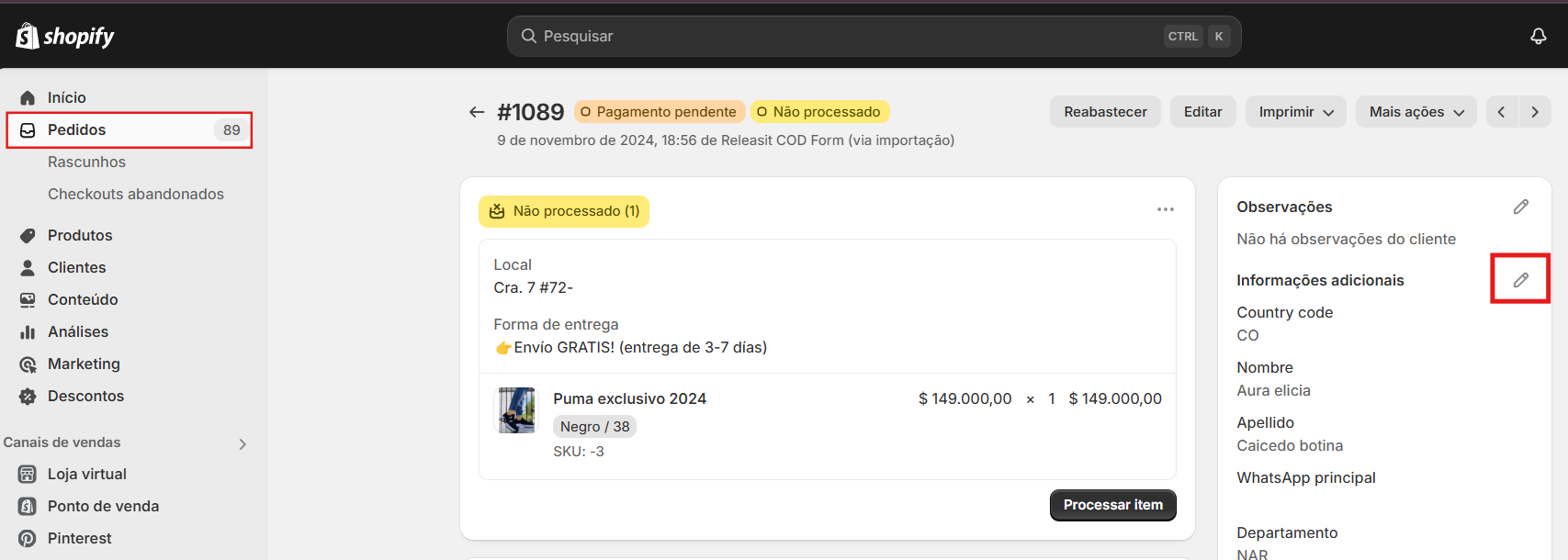Image resolution: width=1568 pixels, height=560 pixels.
Task: Click the Processar item button
Action: click(x=1112, y=505)
